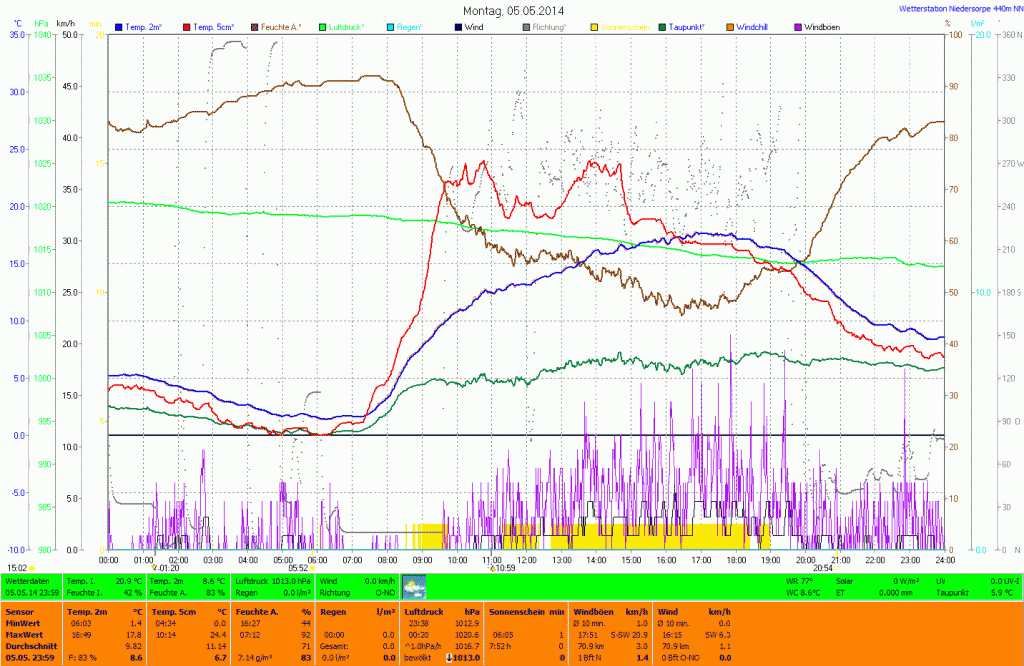
Task: Click the 12:00 mark on time axis
Action: (x=527, y=559)
